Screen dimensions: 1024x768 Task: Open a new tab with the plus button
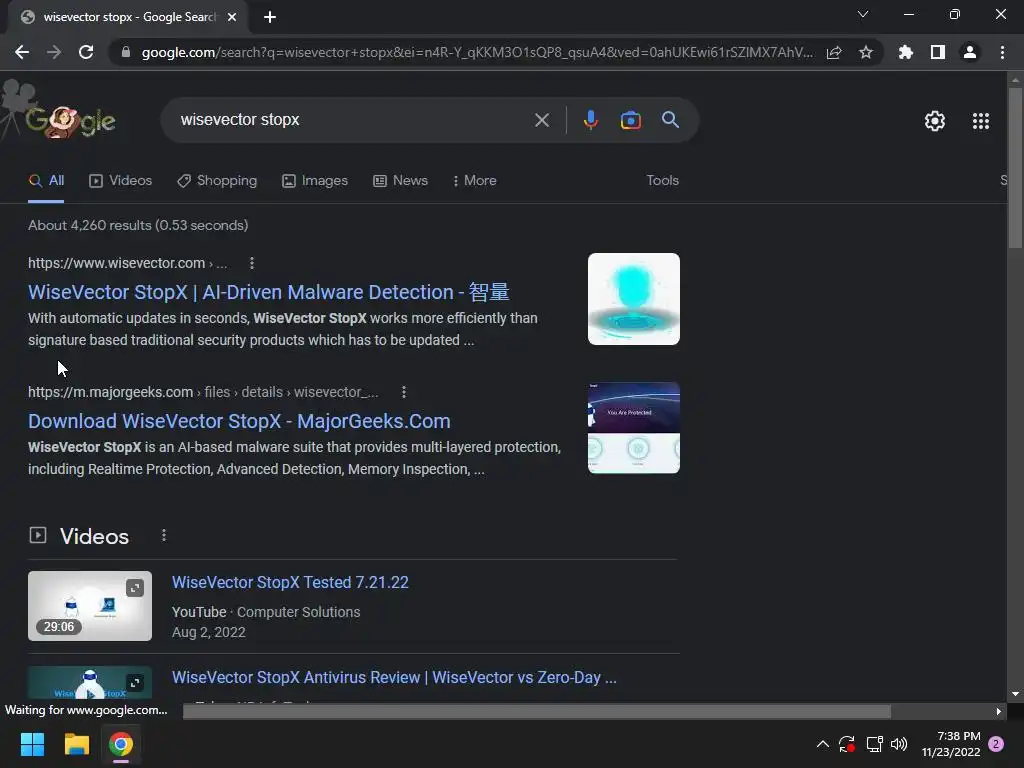[x=270, y=17]
